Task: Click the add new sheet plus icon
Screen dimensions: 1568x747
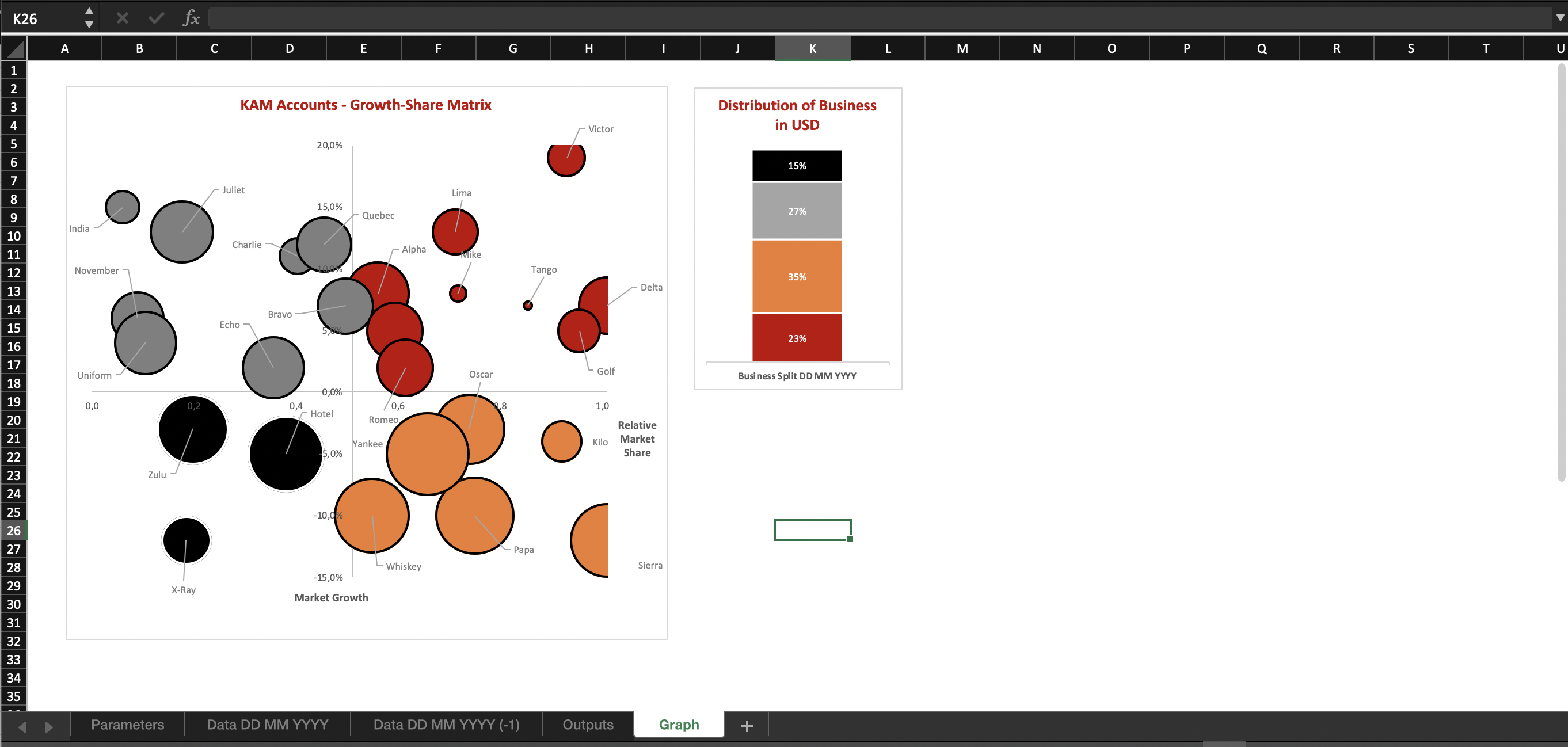Action: [747, 726]
